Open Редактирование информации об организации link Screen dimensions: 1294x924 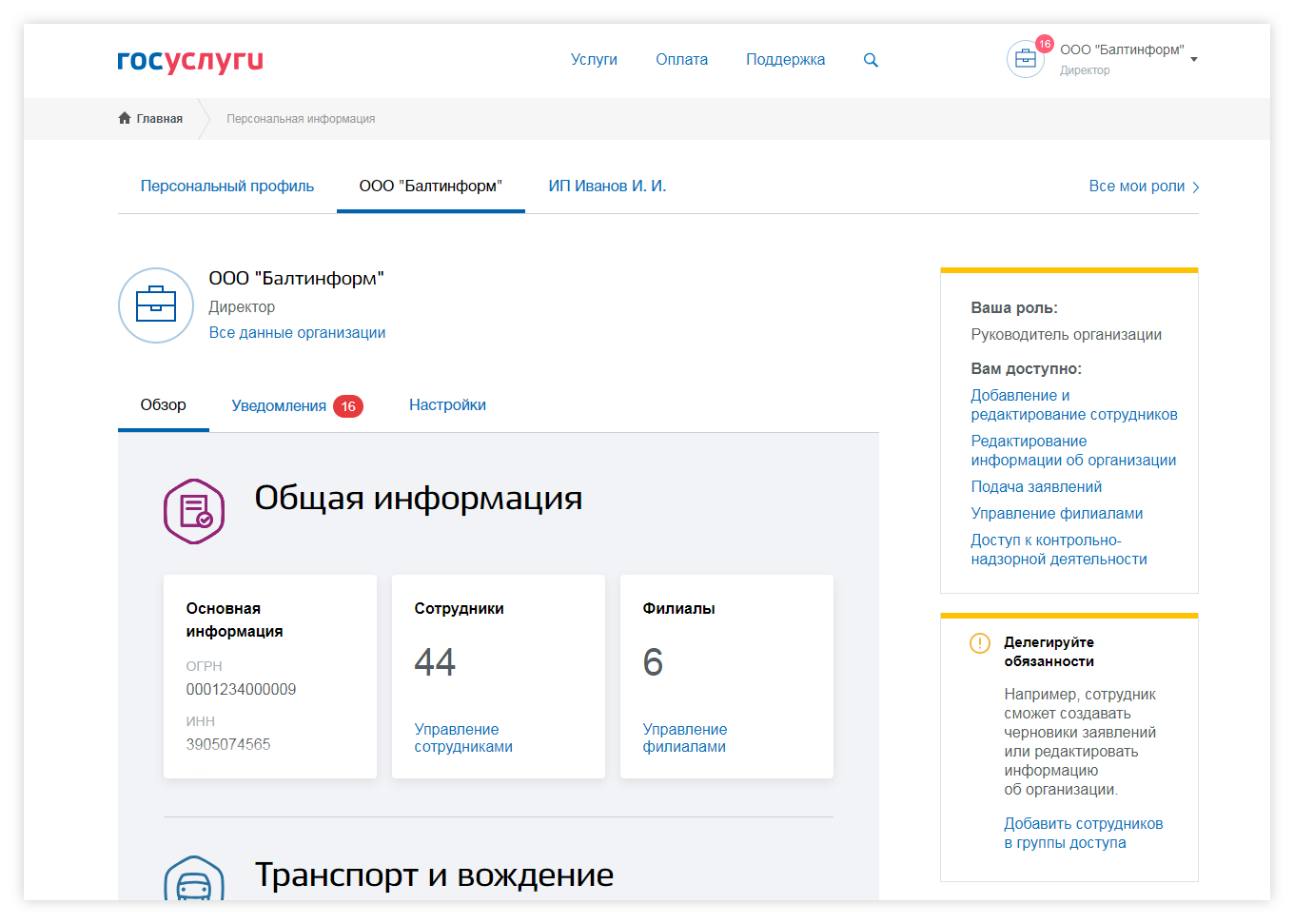click(x=1073, y=451)
